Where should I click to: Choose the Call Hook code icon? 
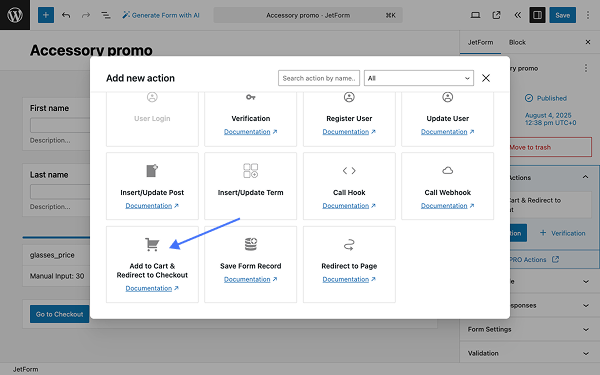[349, 171]
